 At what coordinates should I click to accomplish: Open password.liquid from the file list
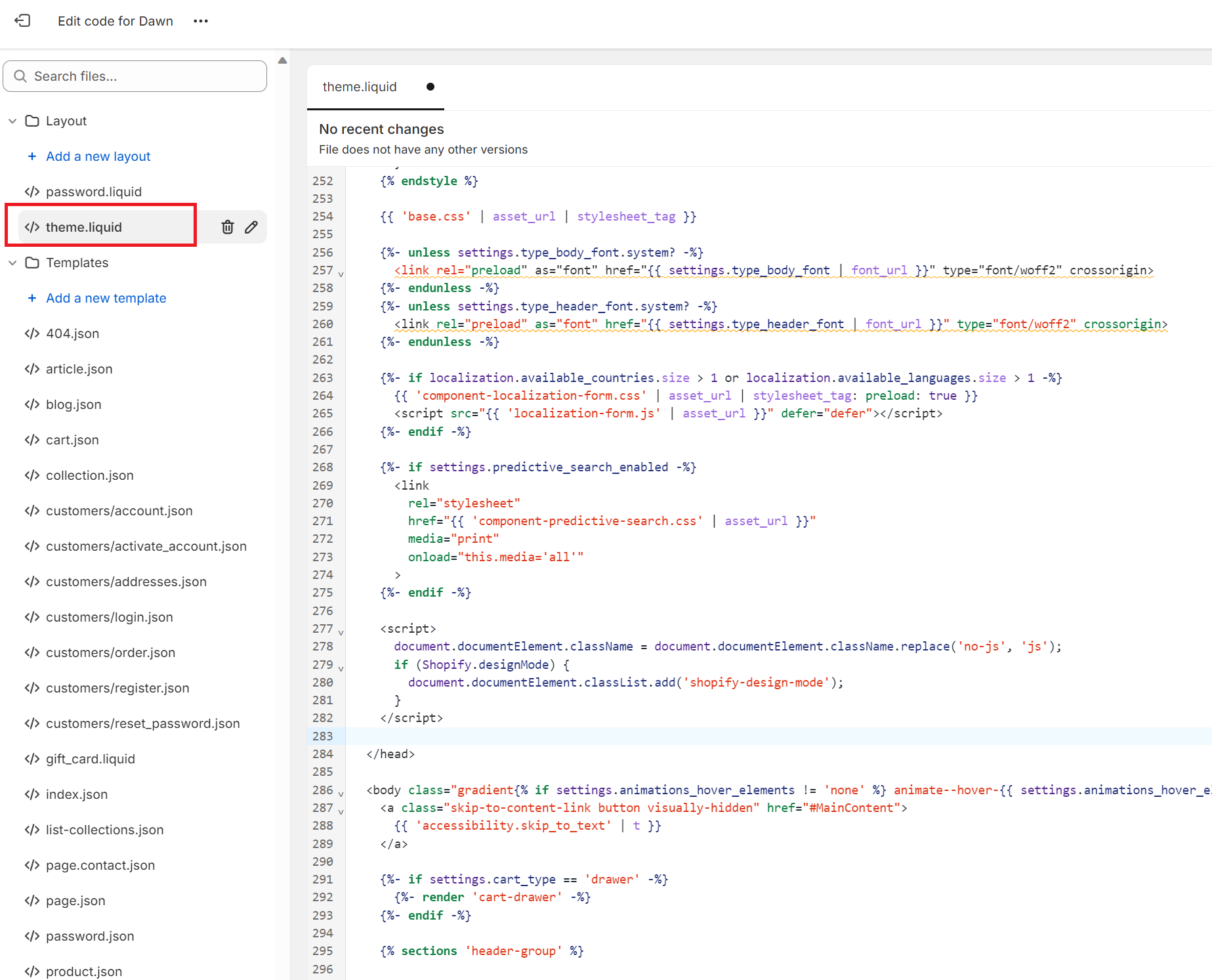[93, 192]
